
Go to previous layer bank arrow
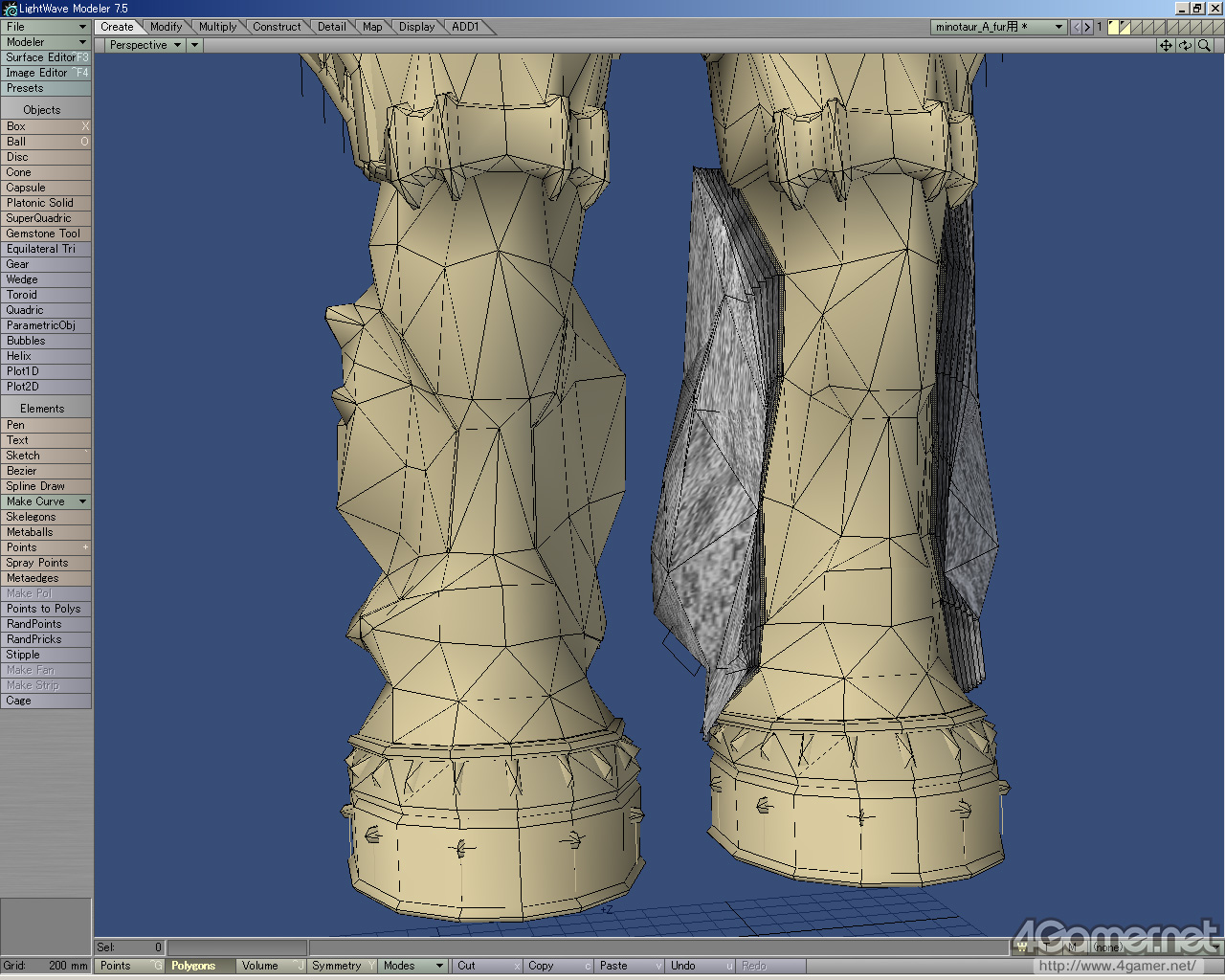point(1076,27)
